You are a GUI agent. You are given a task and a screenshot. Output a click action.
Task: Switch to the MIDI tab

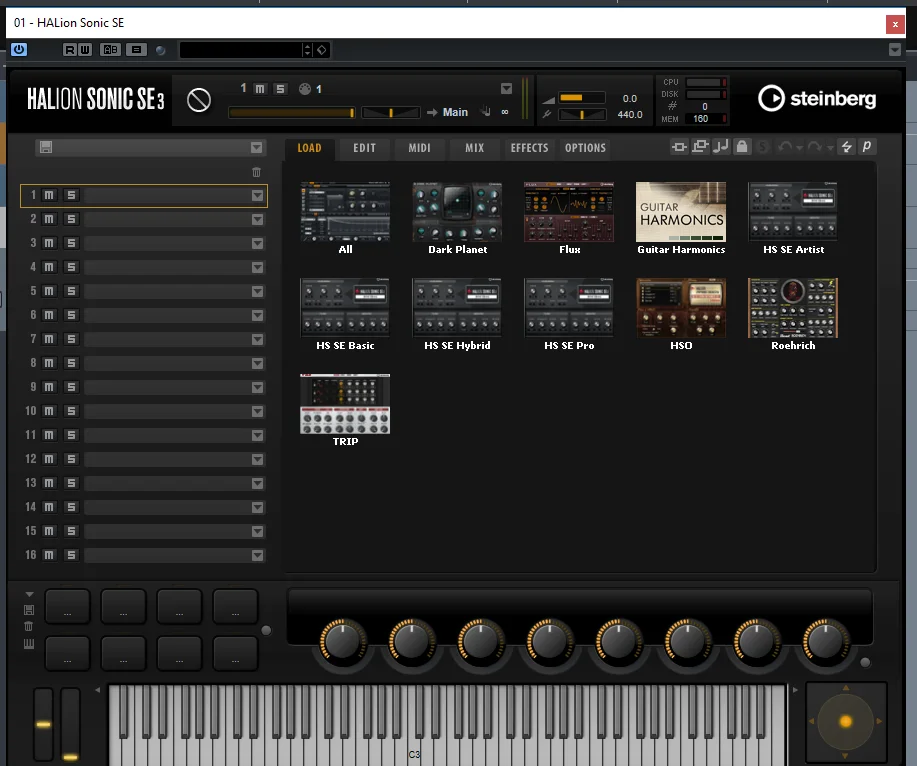click(x=419, y=148)
